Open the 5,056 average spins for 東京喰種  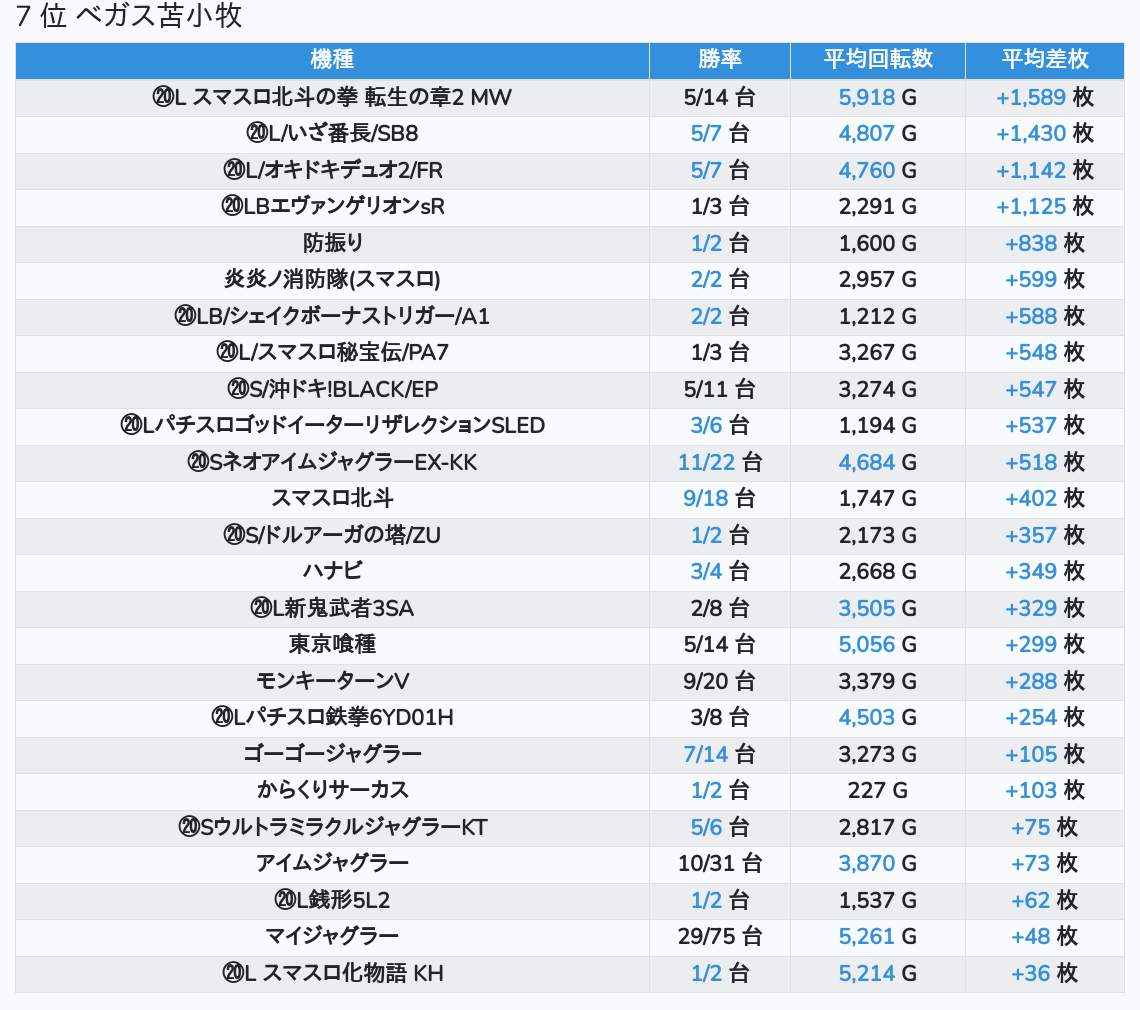866,645
